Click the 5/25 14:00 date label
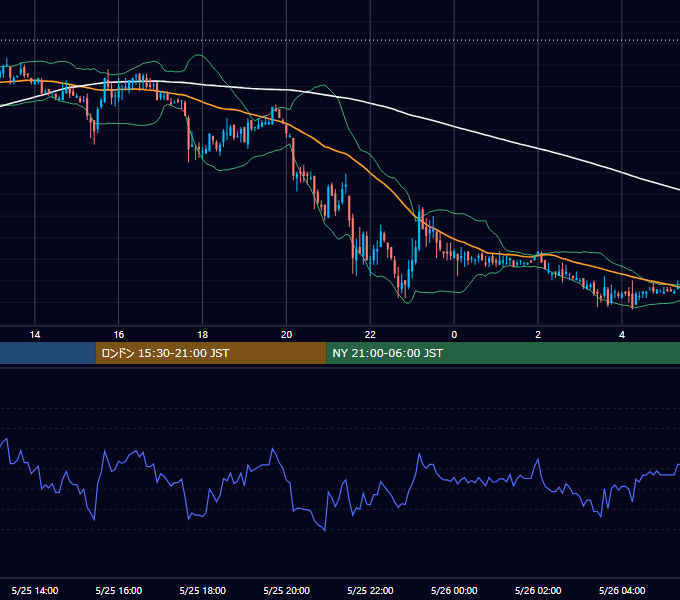The width and height of the screenshot is (680, 600). click(35, 590)
